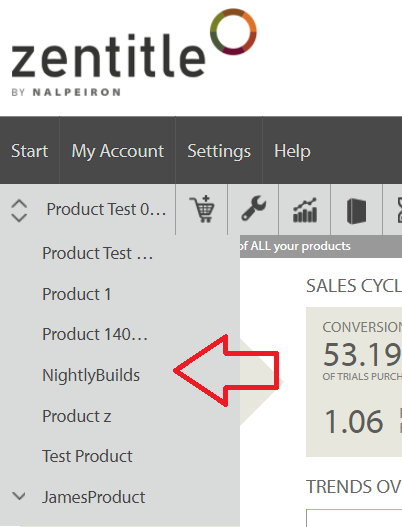Viewport: 402px width, 527px height.
Task: Toggle the product selector up-down arrows
Action: click(19, 210)
